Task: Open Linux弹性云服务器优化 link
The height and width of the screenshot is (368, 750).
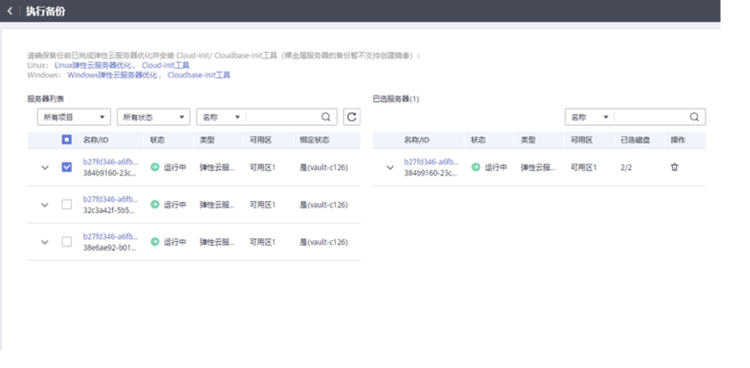Action: (94, 65)
